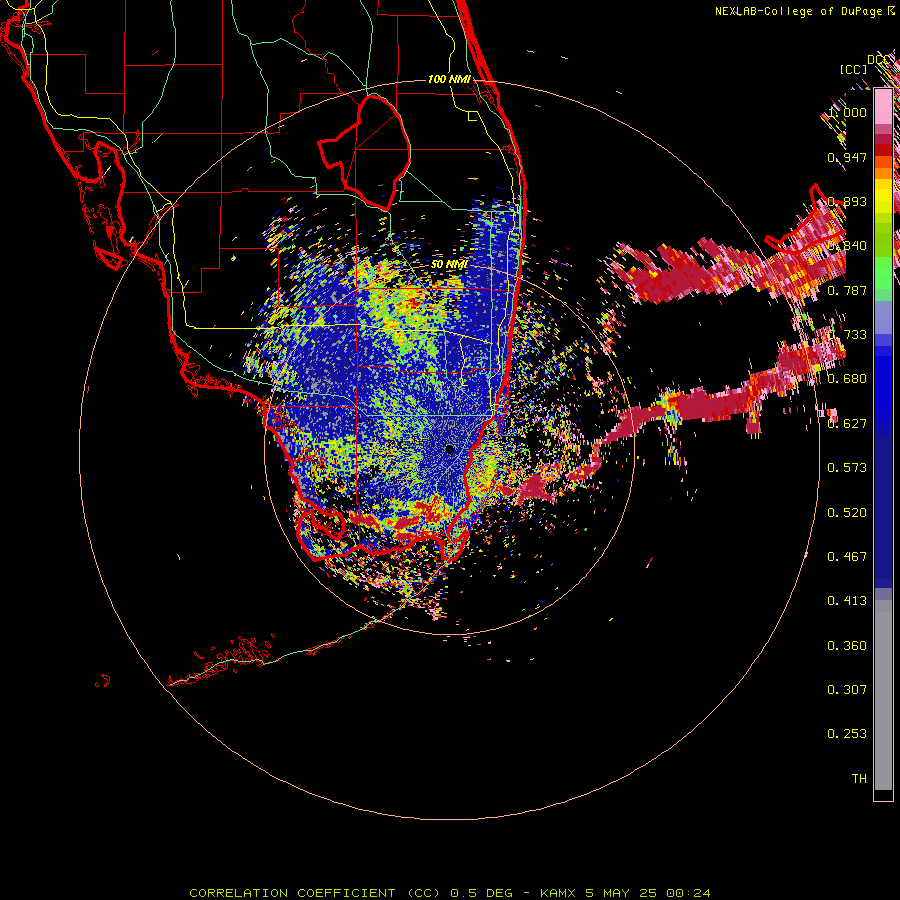Click the light pink top segment of the color bar

[x=883, y=106]
